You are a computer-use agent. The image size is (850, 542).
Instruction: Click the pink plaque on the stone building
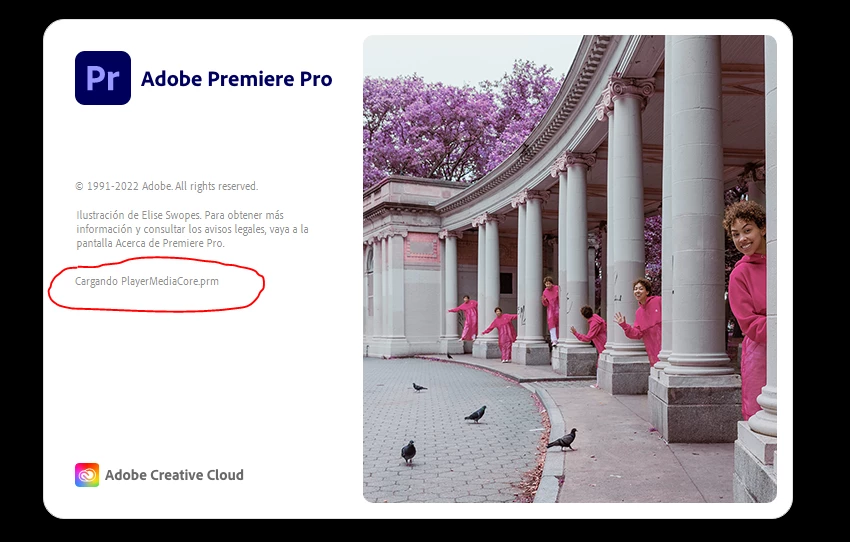[421, 248]
